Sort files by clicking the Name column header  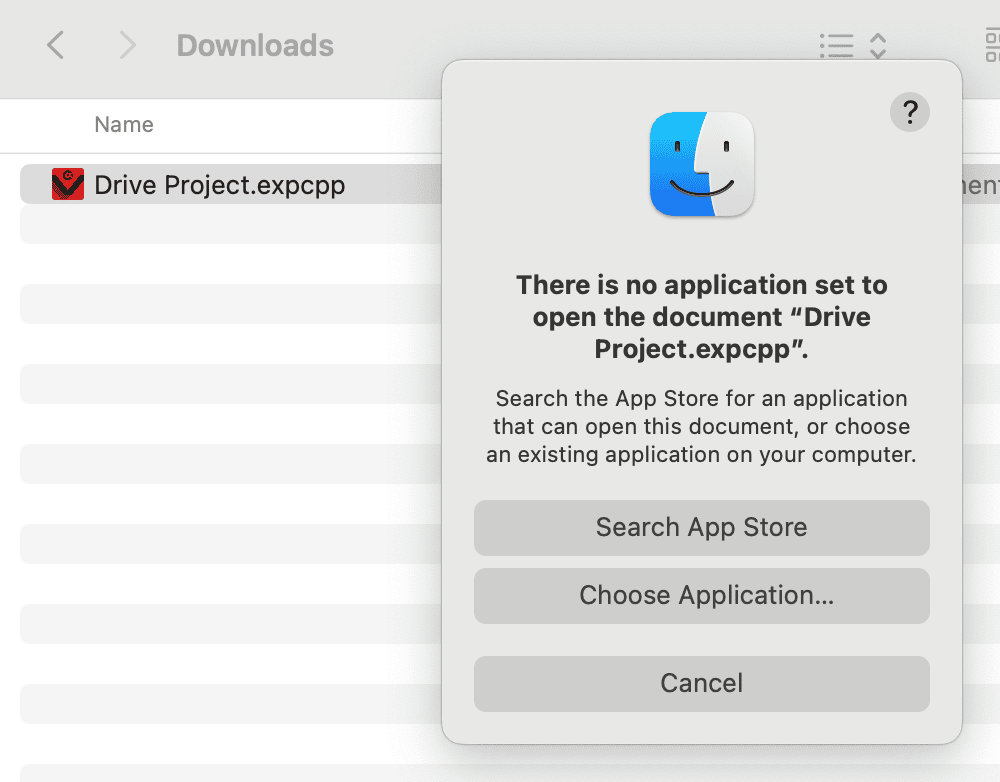click(x=123, y=124)
